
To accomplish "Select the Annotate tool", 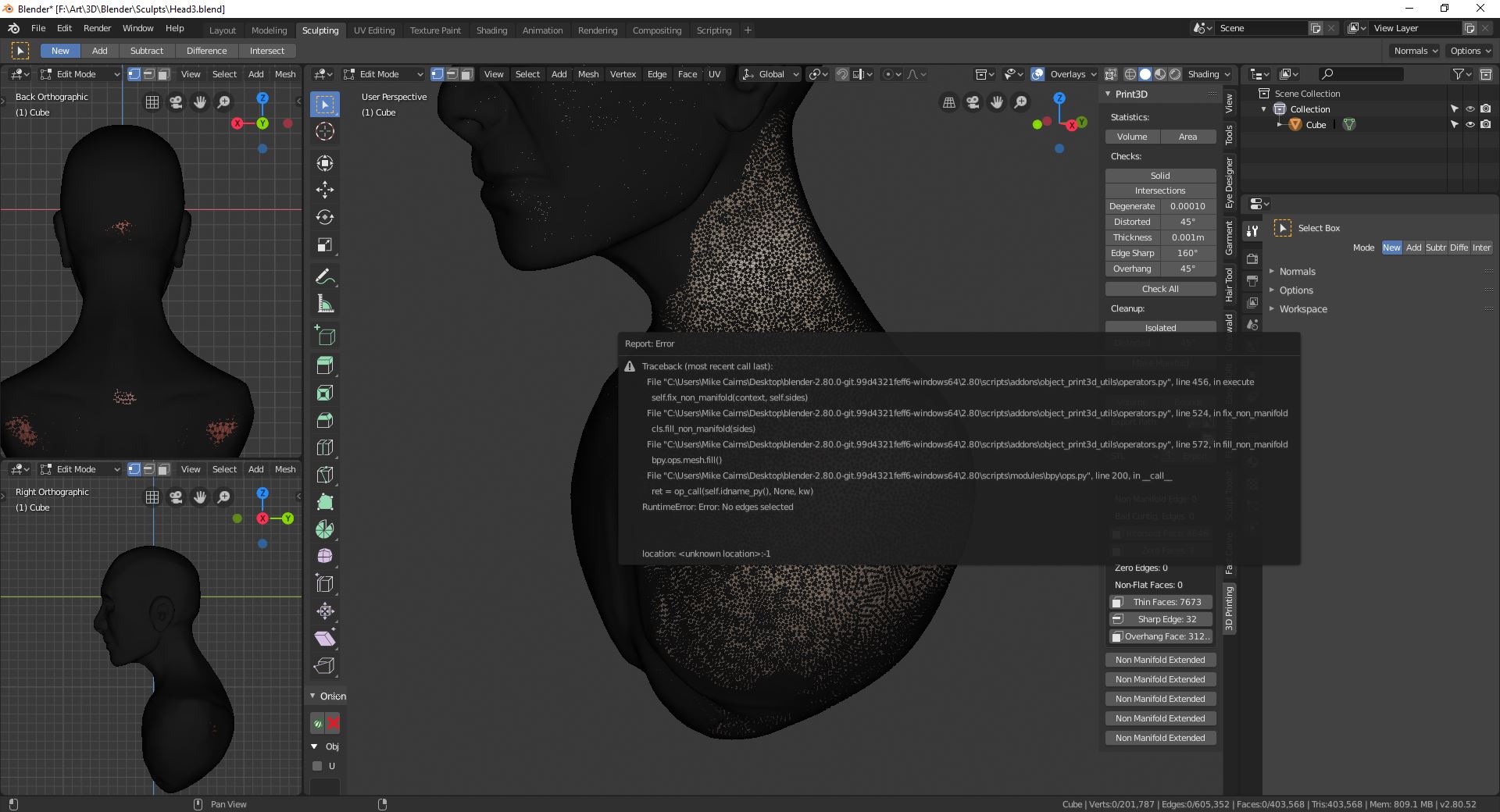I will tap(325, 276).
